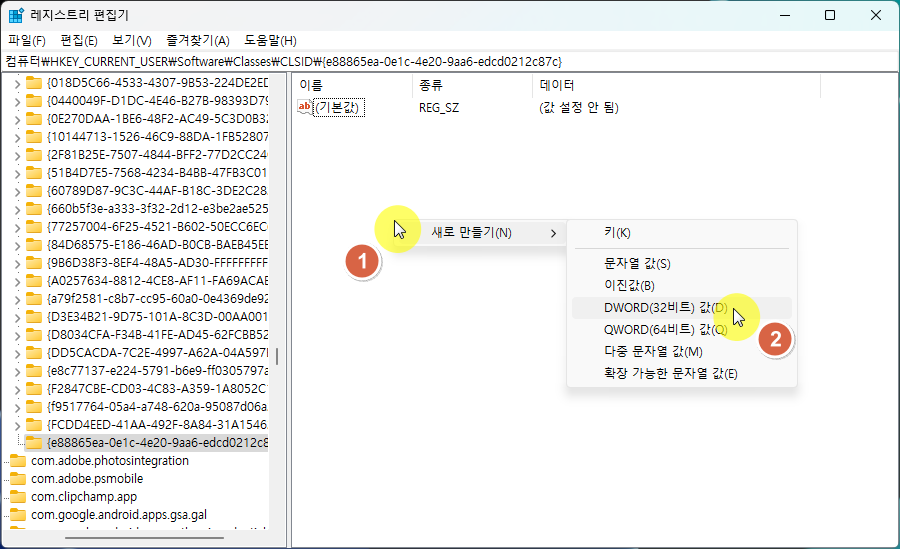Screen dimensions: 900x549
Task: Sort by the 이름 column header
Action: pos(352,86)
